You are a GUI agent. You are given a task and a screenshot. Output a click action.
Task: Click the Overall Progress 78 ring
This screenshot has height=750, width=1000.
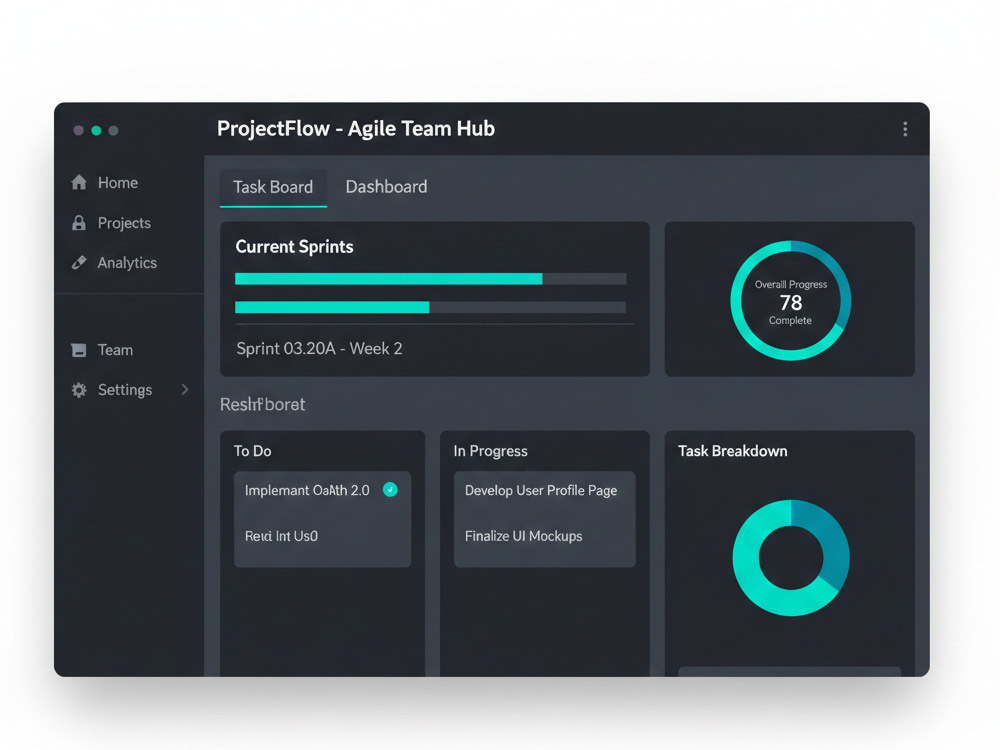coord(790,300)
